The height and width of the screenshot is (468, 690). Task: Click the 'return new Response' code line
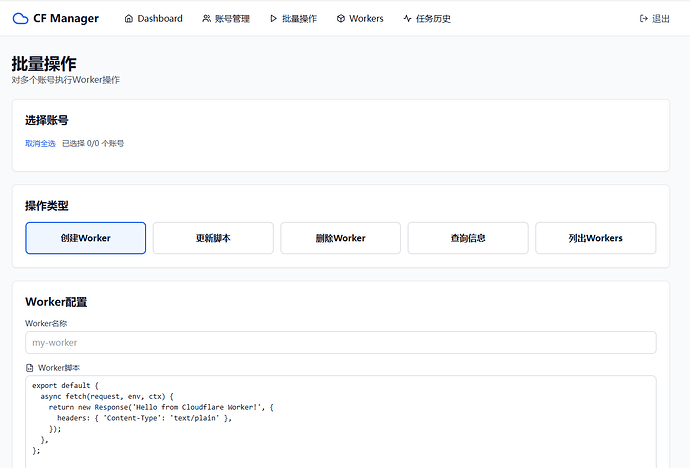[x=161, y=407]
